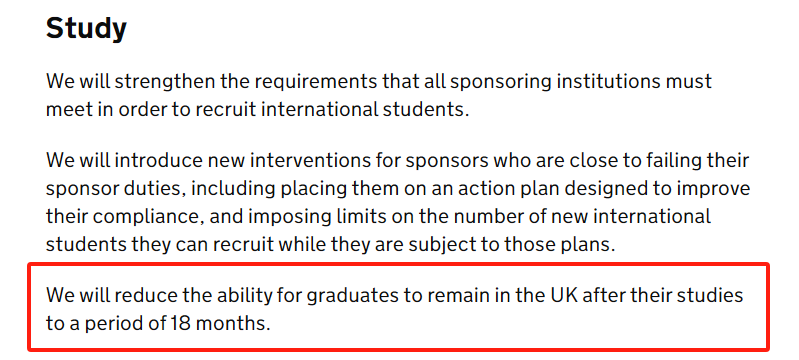Click the paragraph about strengthening sponsoring institution requirements
The height and width of the screenshot is (360, 799).
379,95
